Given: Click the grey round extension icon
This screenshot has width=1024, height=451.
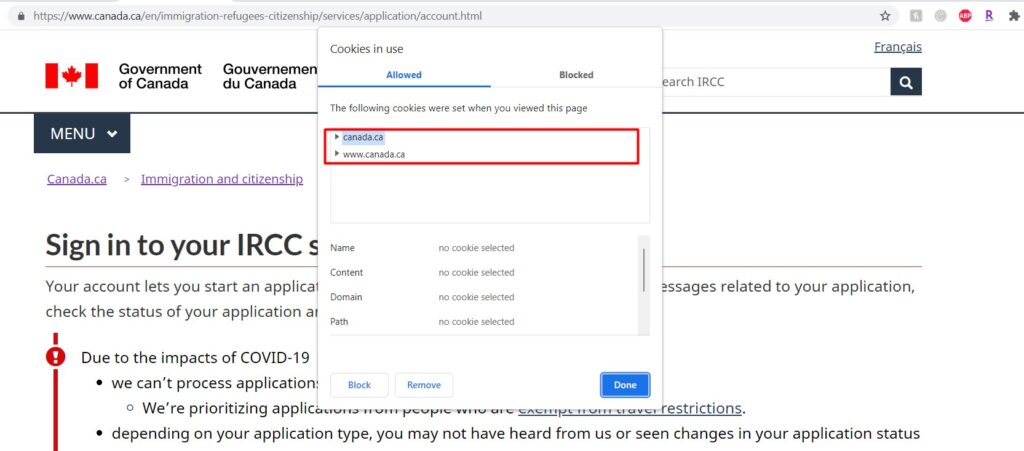Looking at the screenshot, I should coord(940,16).
